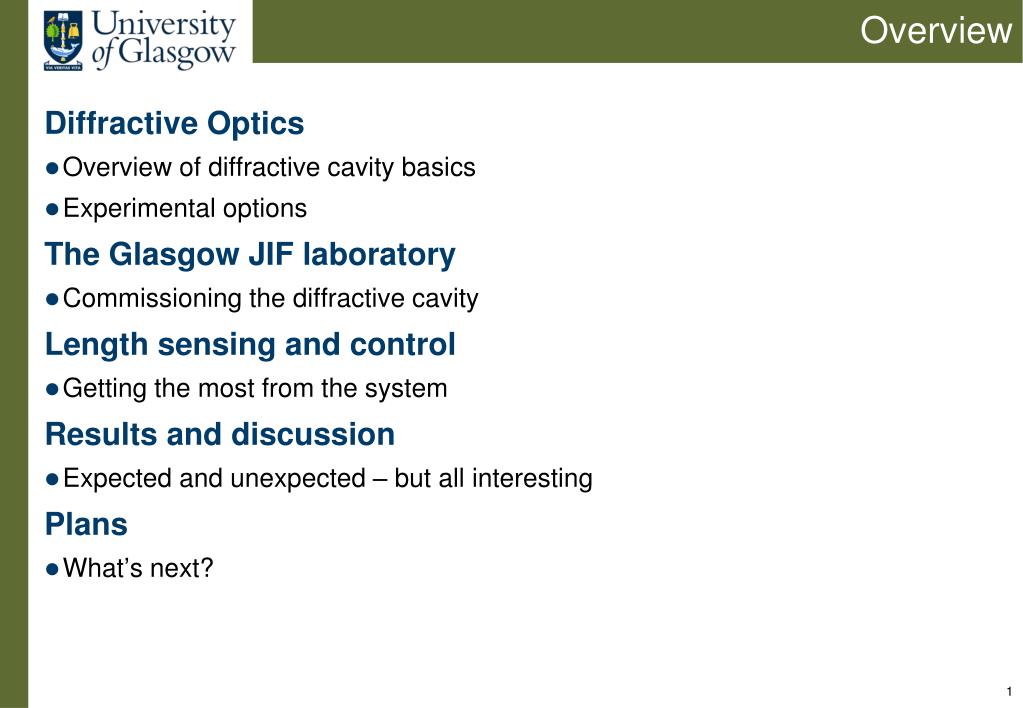Click slide number 1 in corner
The image size is (1023, 708).
[x=1009, y=692]
